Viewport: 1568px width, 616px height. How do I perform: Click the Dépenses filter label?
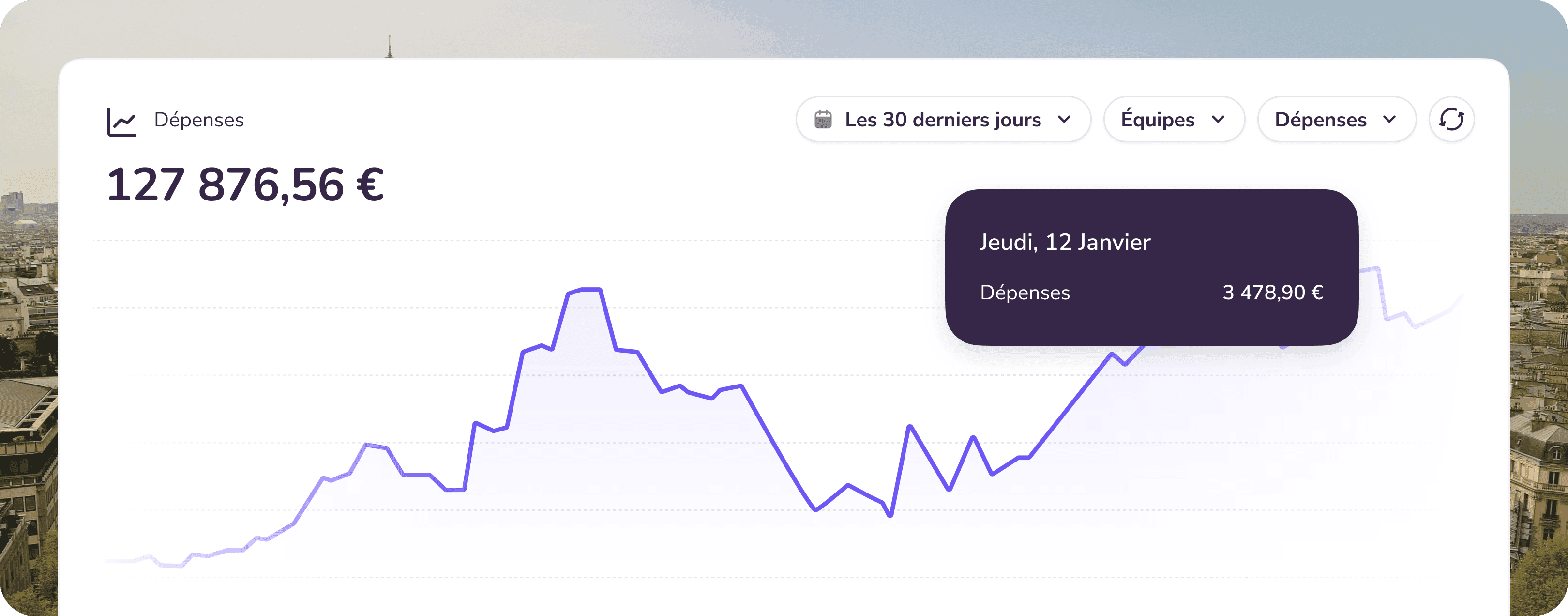[1321, 120]
